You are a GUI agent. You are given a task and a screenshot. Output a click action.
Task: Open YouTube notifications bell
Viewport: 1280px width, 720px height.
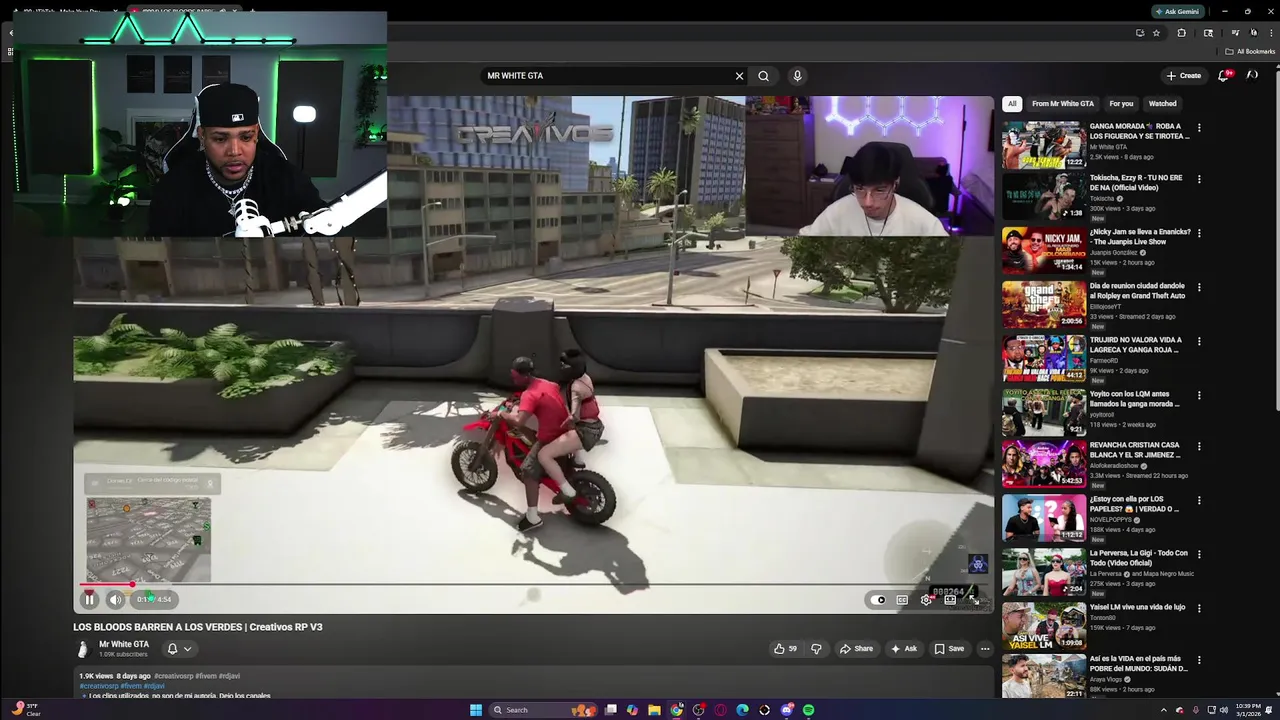(1224, 75)
